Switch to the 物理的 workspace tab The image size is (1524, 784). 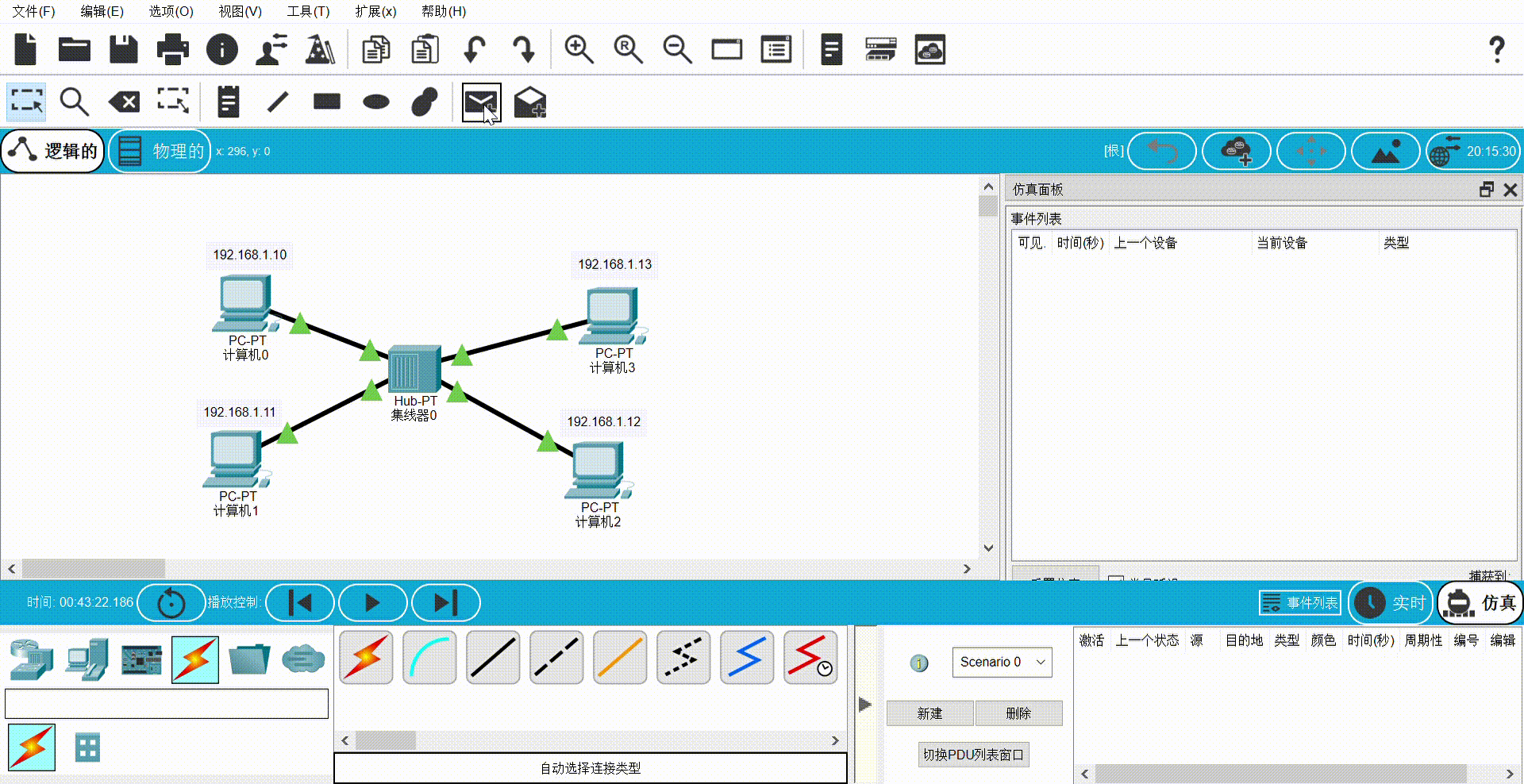point(161,151)
